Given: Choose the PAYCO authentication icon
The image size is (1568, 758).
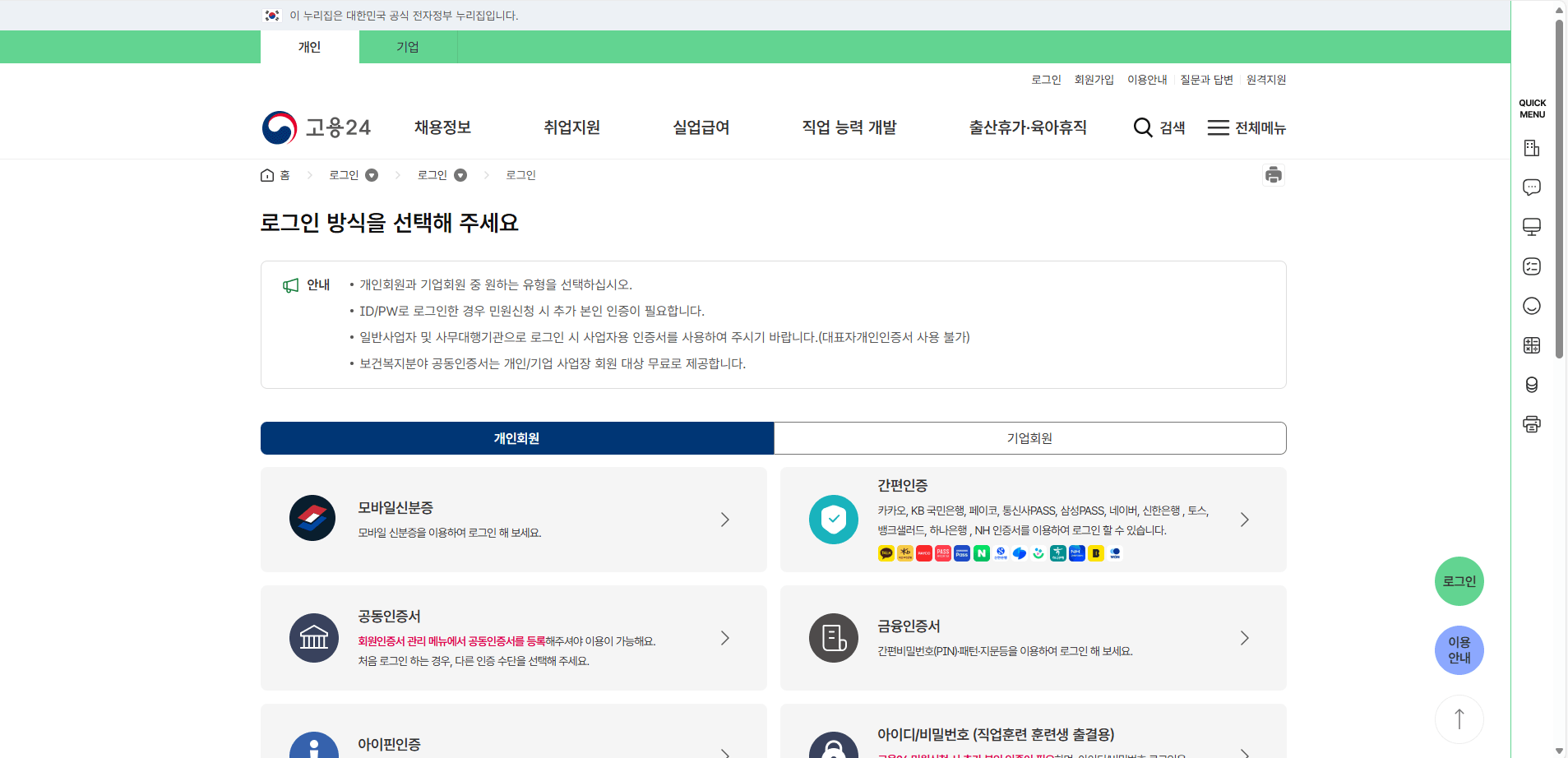Looking at the screenshot, I should pos(924,552).
